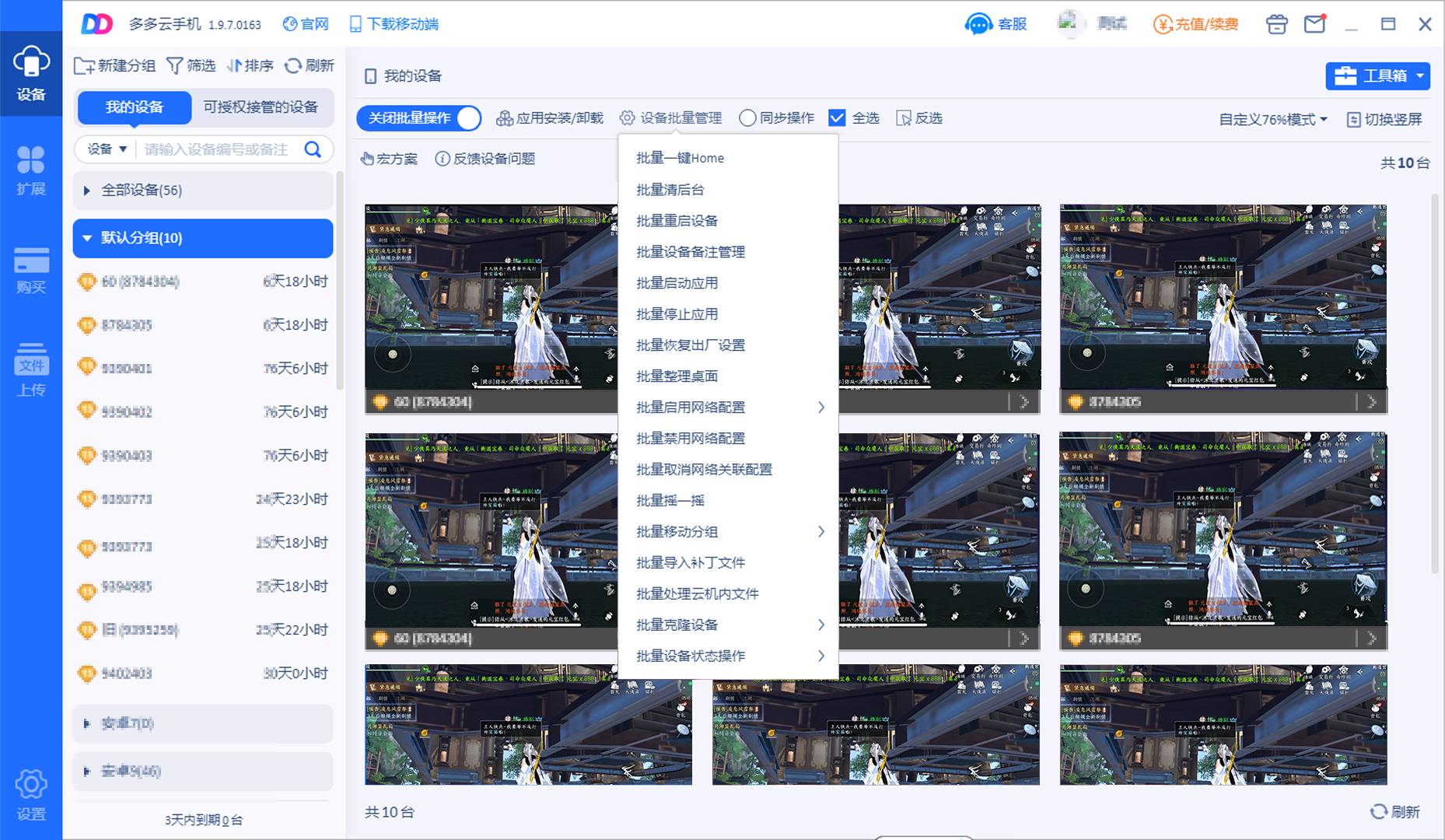Click 下载移动端 download mobile link
Image resolution: width=1445 pixels, height=840 pixels.
coord(394,24)
